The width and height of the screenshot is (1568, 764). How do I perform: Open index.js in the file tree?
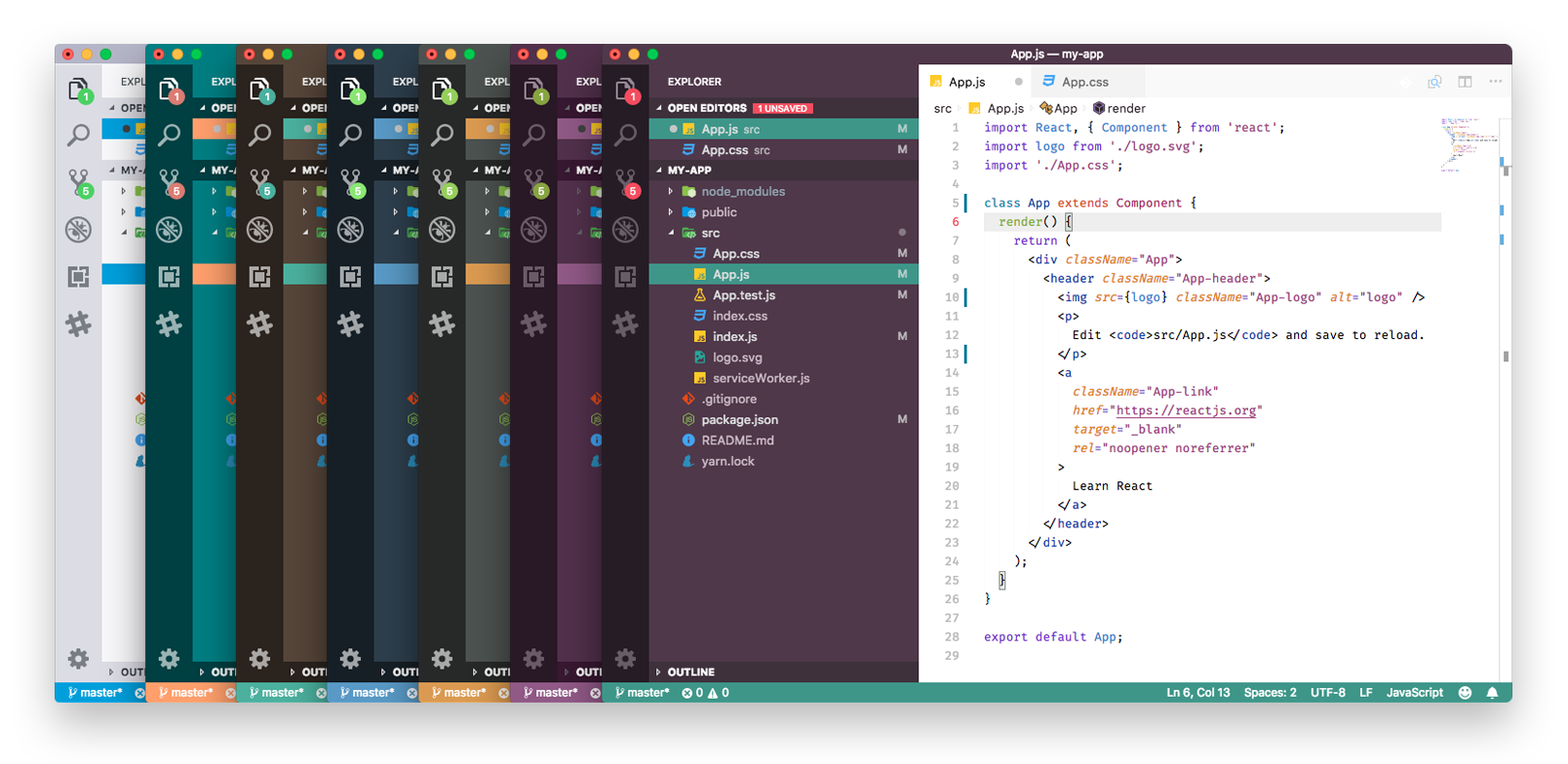click(x=734, y=337)
